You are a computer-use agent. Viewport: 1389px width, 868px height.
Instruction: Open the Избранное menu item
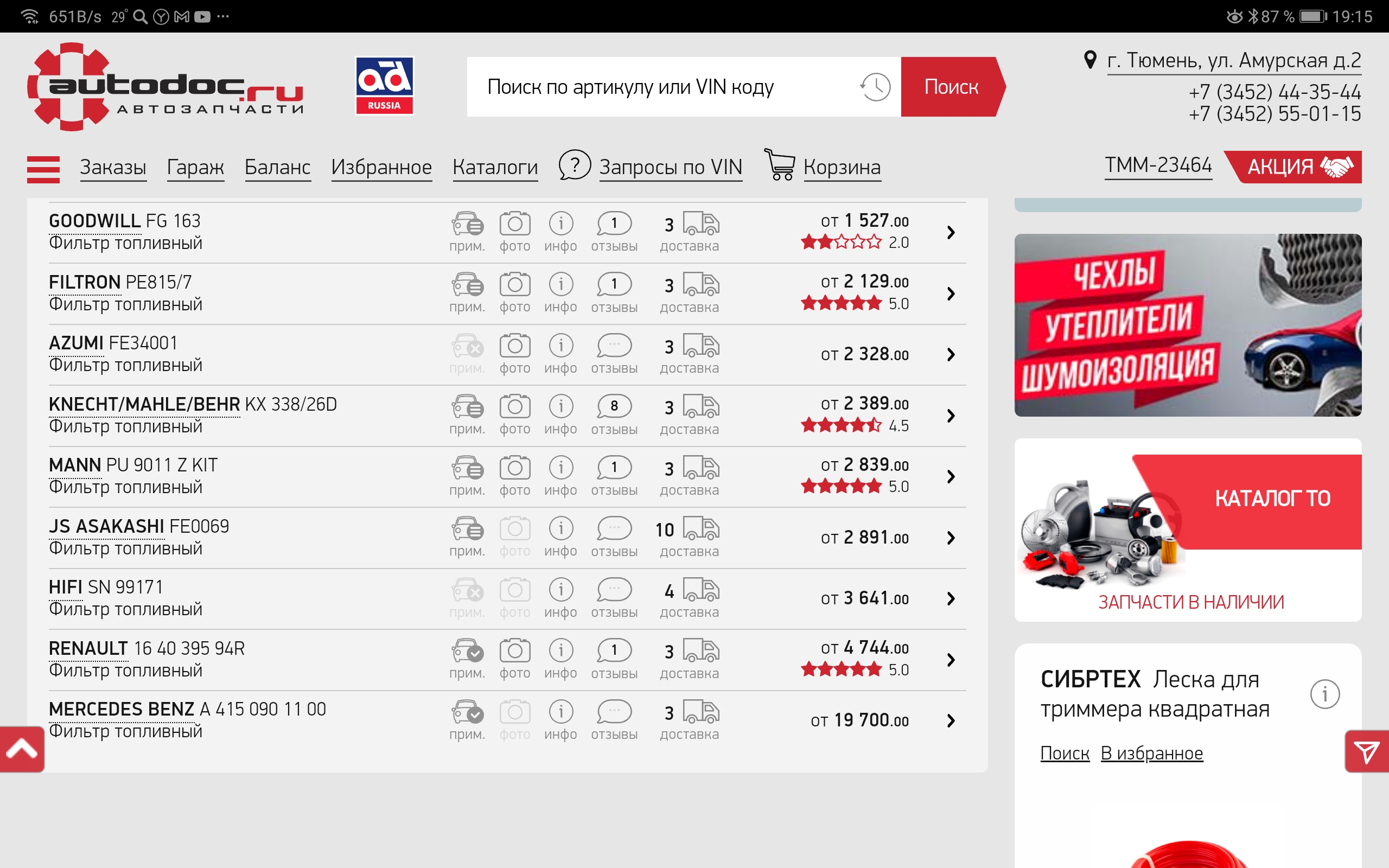click(381, 167)
